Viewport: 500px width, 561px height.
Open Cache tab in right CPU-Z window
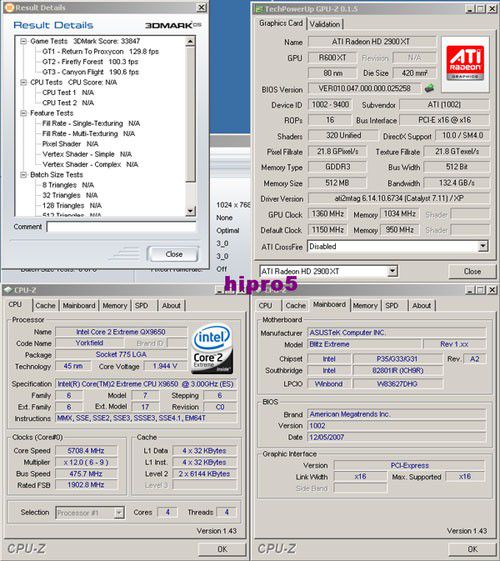[295, 306]
